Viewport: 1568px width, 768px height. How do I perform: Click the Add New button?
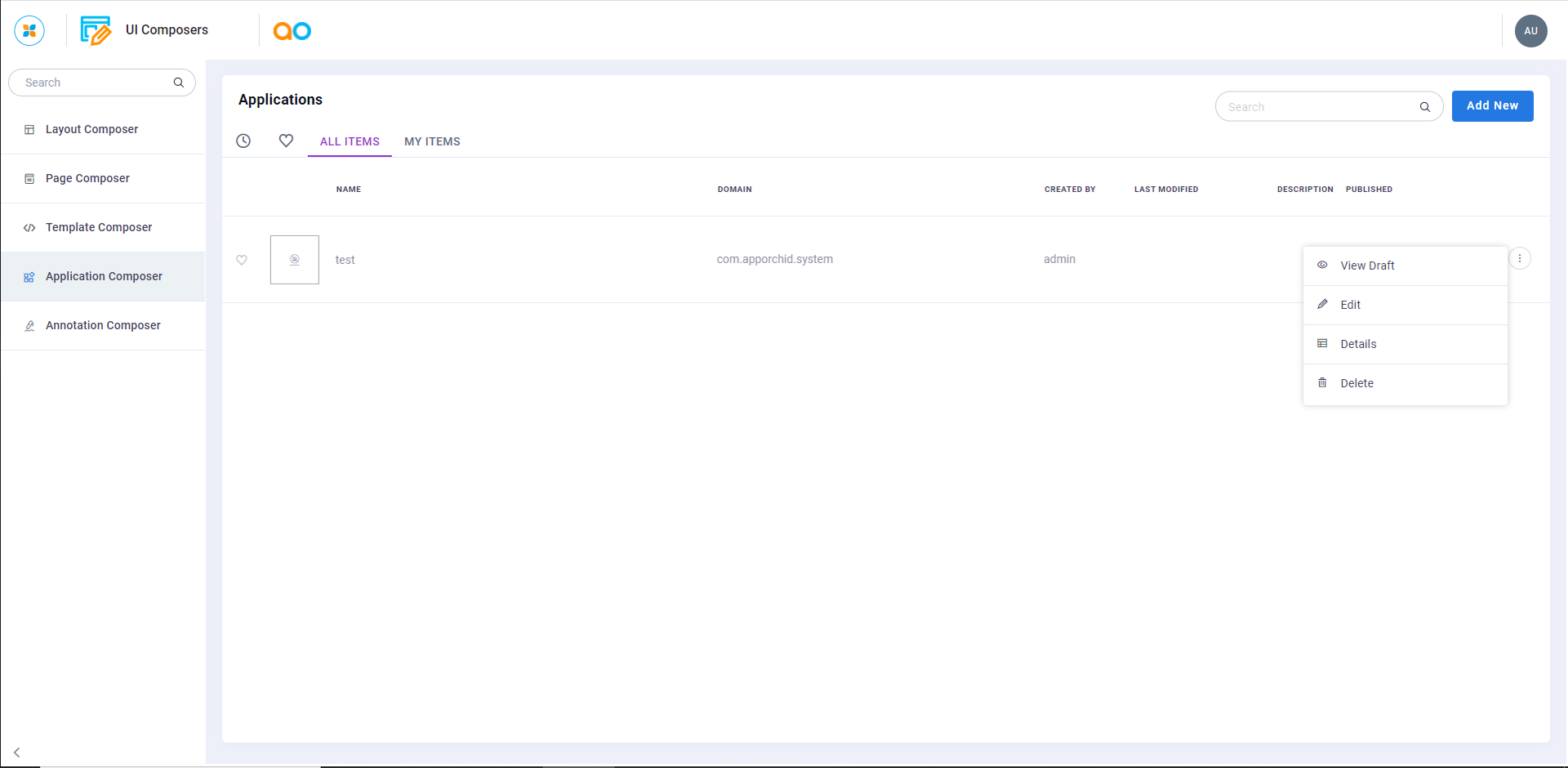pyautogui.click(x=1492, y=106)
